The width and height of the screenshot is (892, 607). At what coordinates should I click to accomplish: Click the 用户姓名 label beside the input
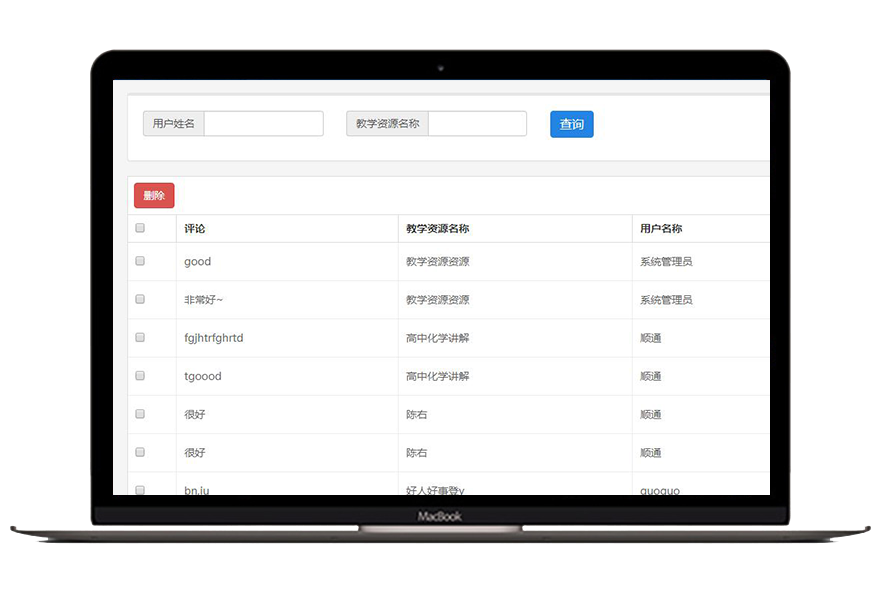pyautogui.click(x=174, y=124)
